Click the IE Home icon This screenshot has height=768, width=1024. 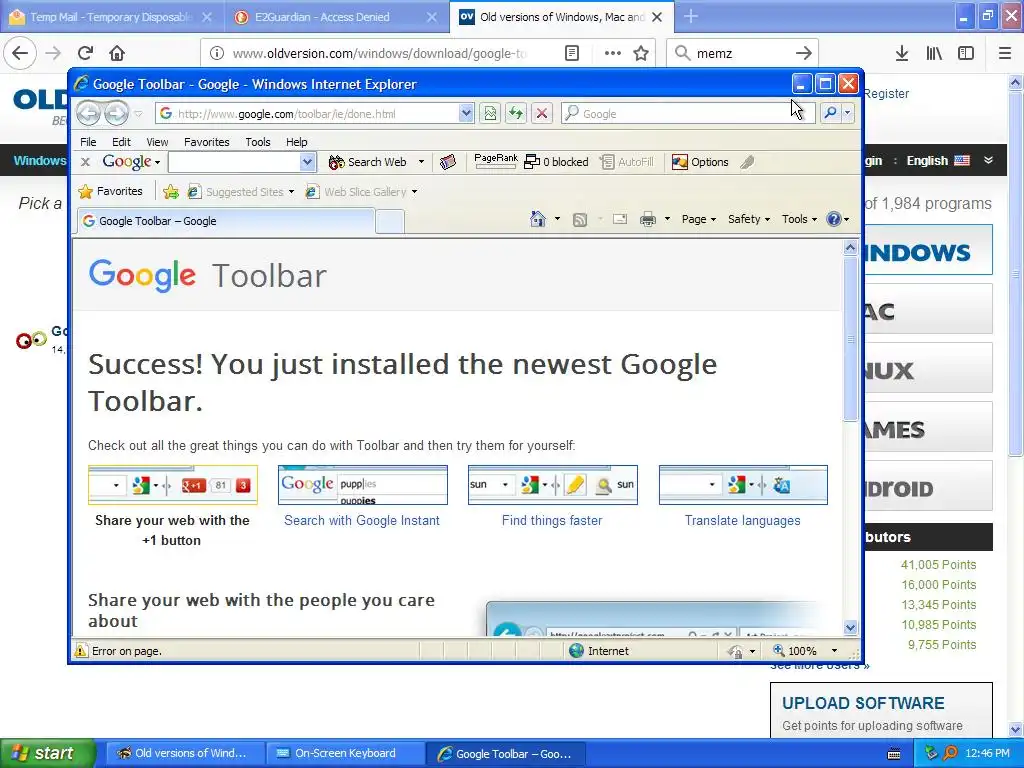pos(537,219)
